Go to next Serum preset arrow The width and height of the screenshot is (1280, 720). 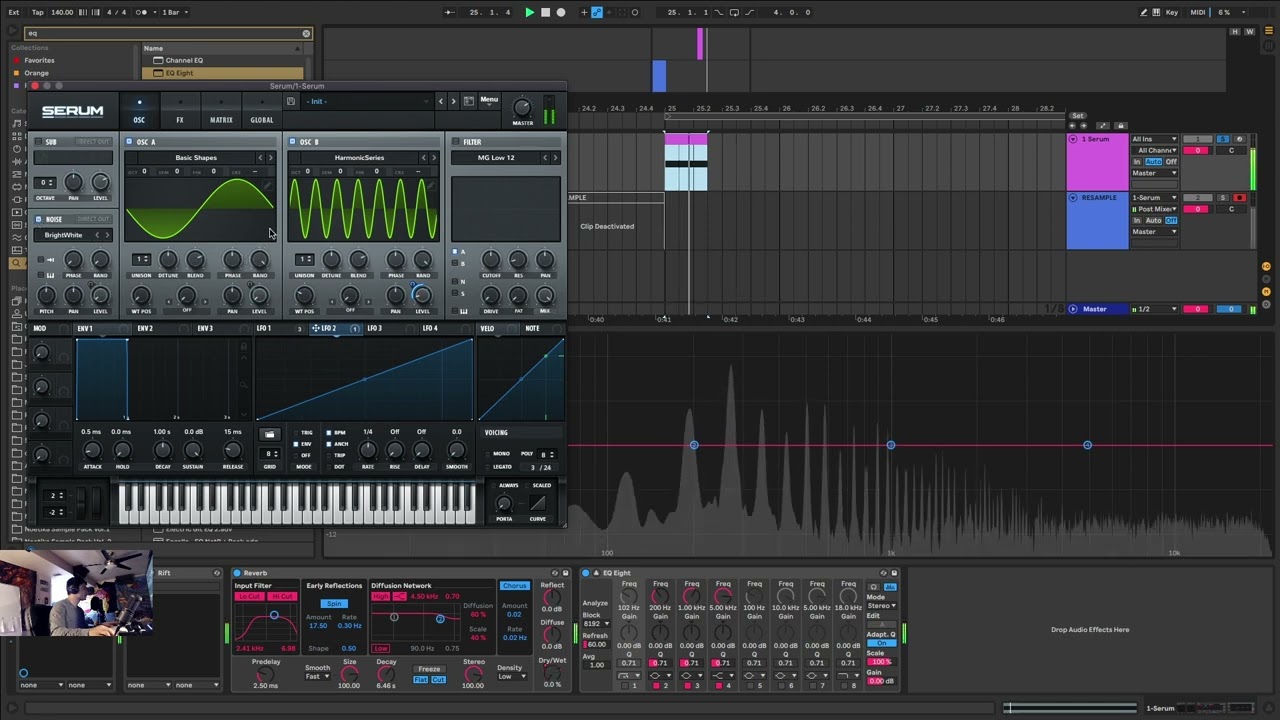[453, 101]
